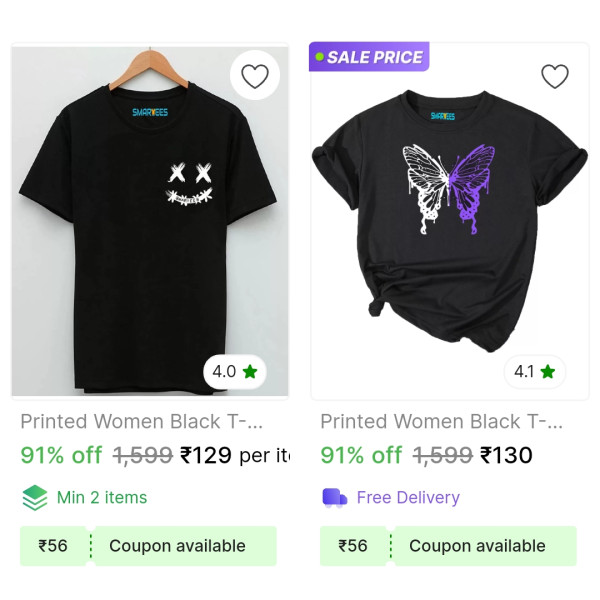Click the ₹130 price
Image resolution: width=600 pixels, height=600 pixels.
(506, 456)
